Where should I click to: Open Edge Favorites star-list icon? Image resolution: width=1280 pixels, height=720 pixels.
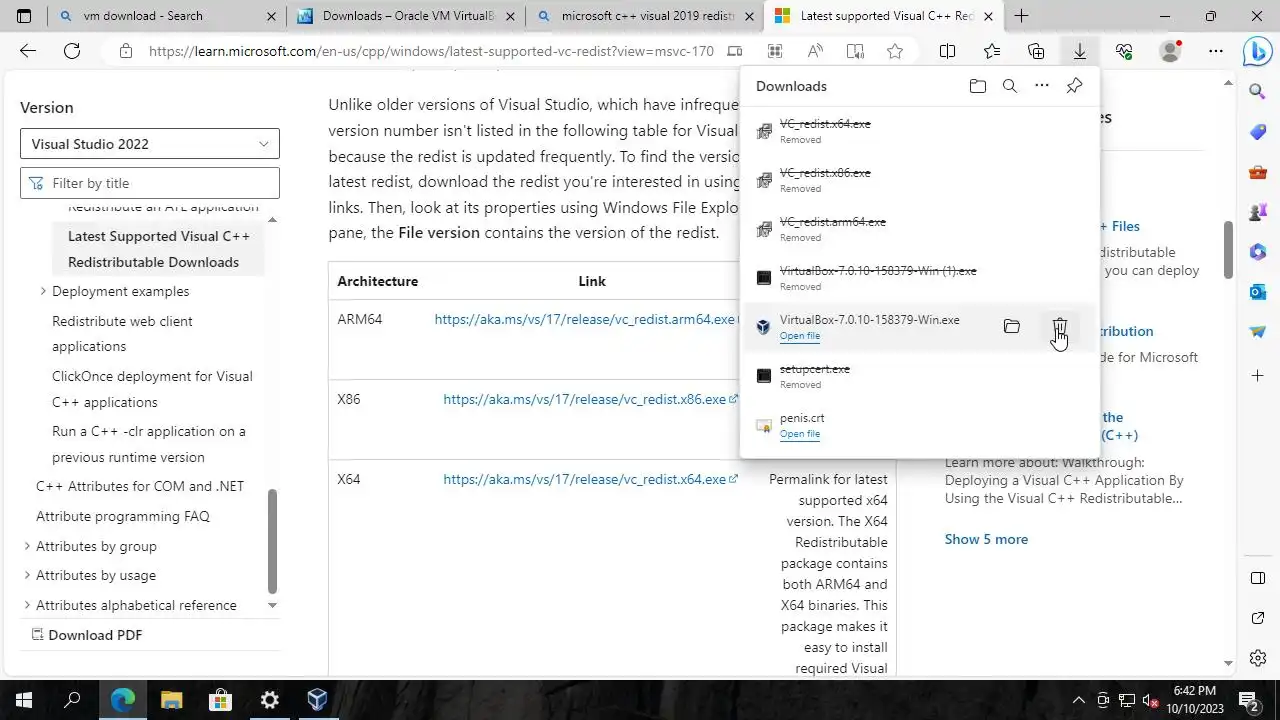(x=992, y=51)
